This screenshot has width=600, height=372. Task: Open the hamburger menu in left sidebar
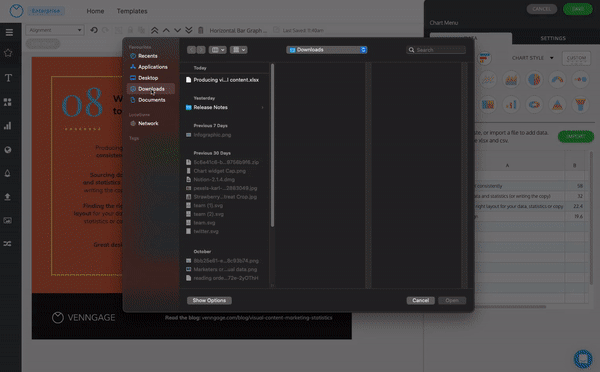click(x=9, y=33)
